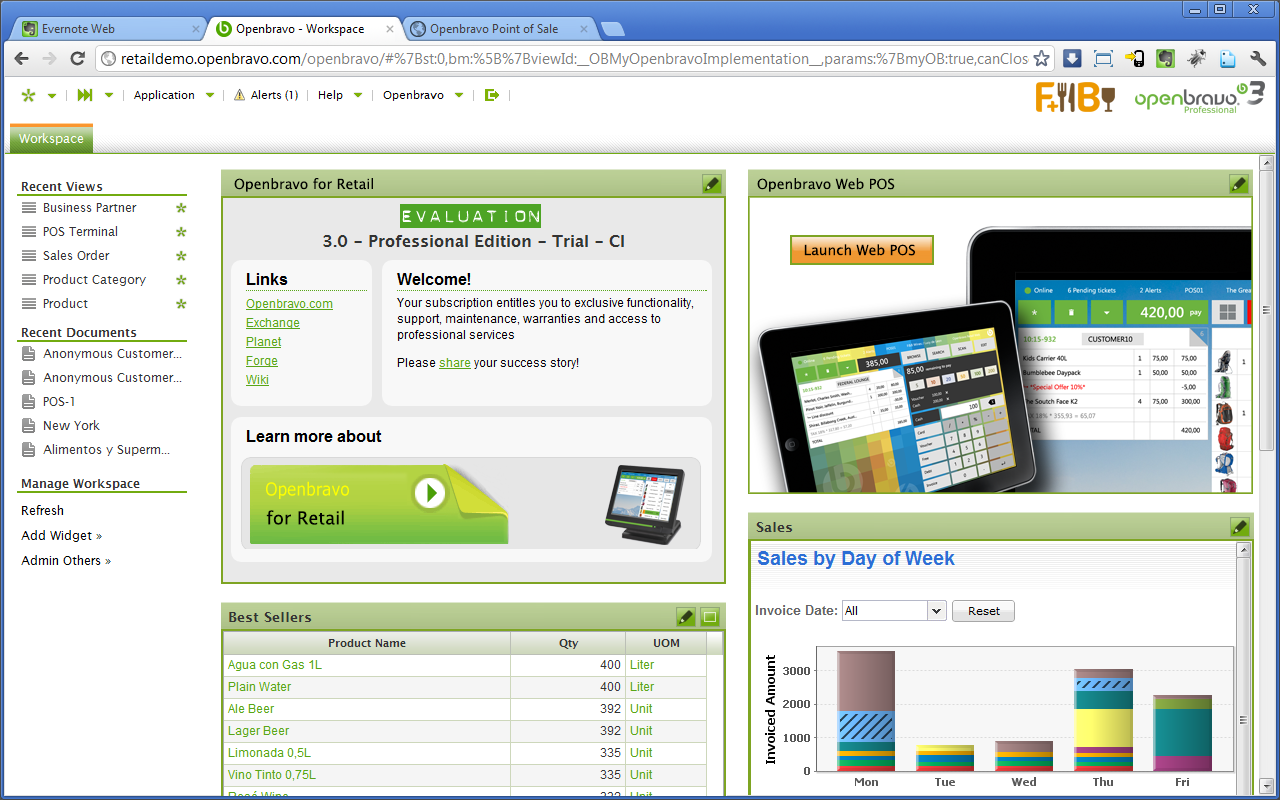
Task: Open Alimentos y Superm... recent document
Action: pyautogui.click(x=106, y=450)
